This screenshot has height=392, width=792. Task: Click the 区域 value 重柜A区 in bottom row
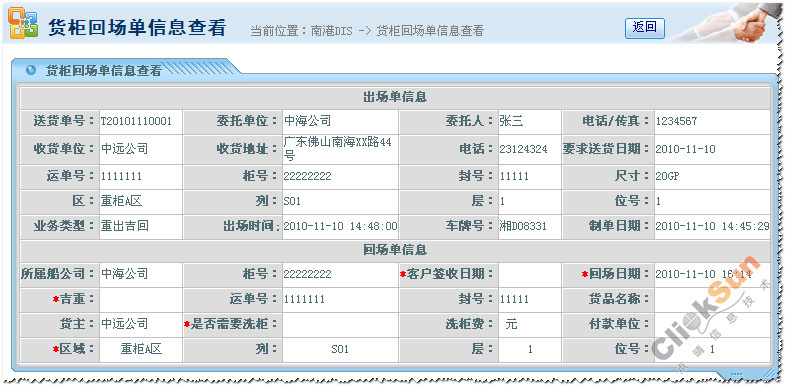click(x=141, y=349)
